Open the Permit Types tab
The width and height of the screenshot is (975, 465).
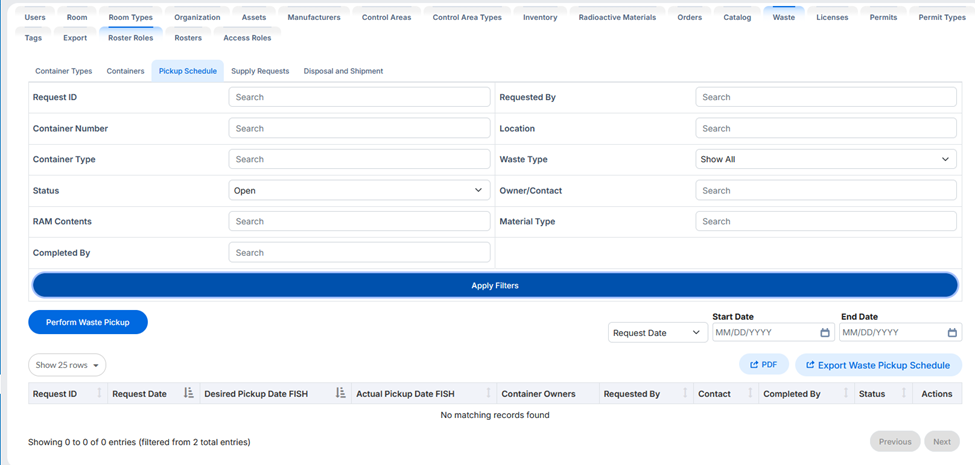[x=942, y=17]
